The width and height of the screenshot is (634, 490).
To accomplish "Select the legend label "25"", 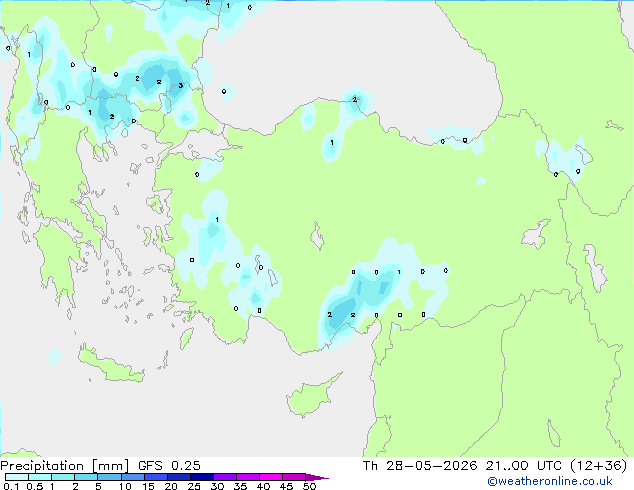I will click(194, 486).
